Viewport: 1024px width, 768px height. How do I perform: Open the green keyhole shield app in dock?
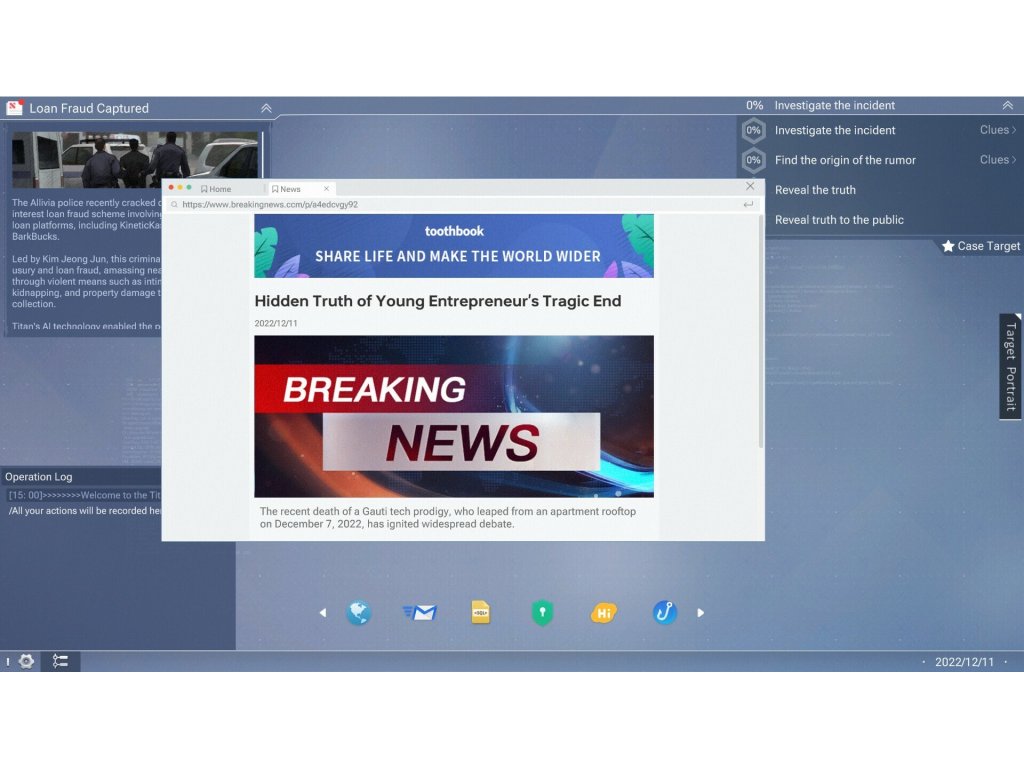click(x=542, y=613)
